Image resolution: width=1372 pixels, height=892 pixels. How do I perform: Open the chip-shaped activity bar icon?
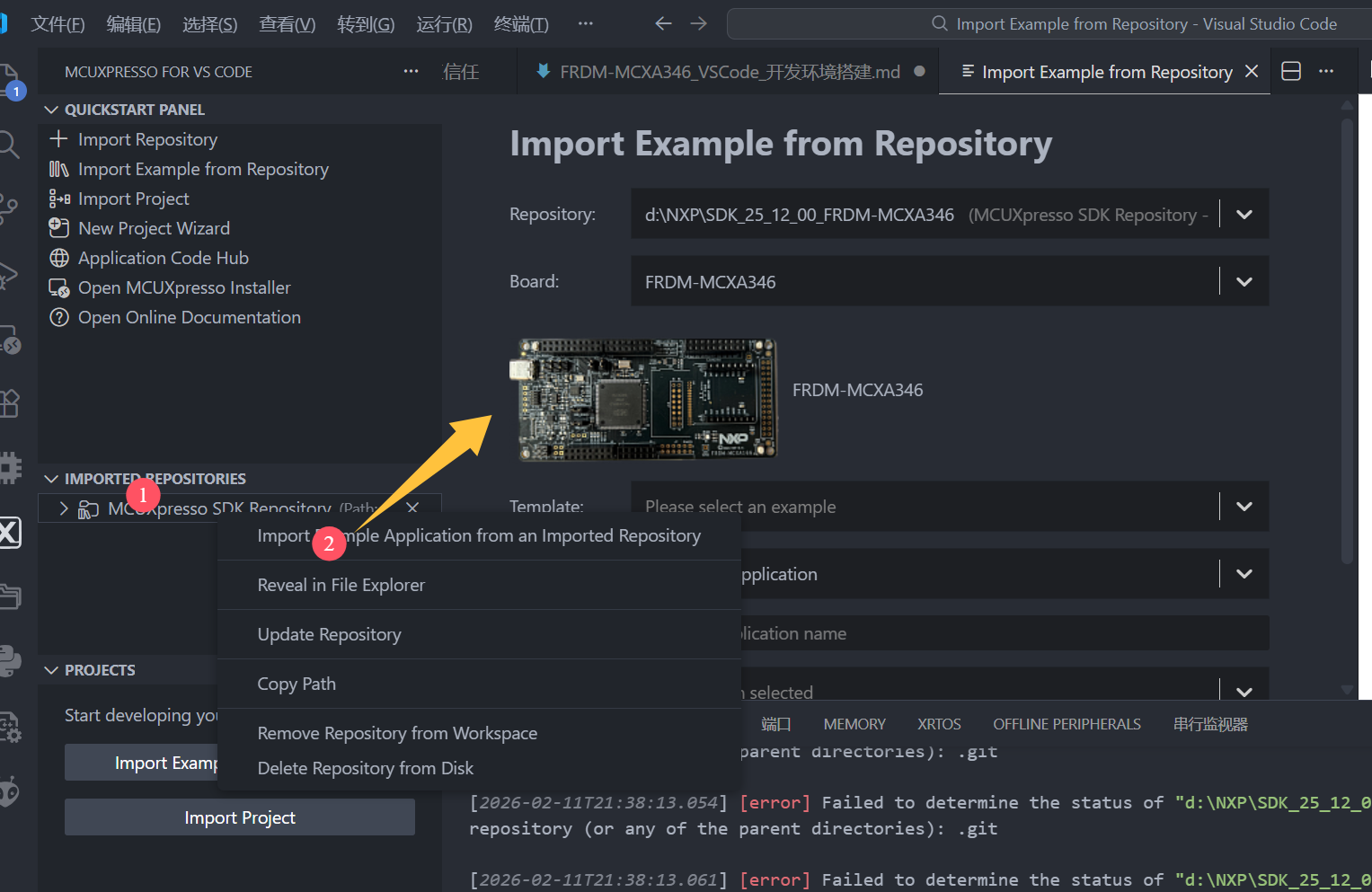coord(10,467)
